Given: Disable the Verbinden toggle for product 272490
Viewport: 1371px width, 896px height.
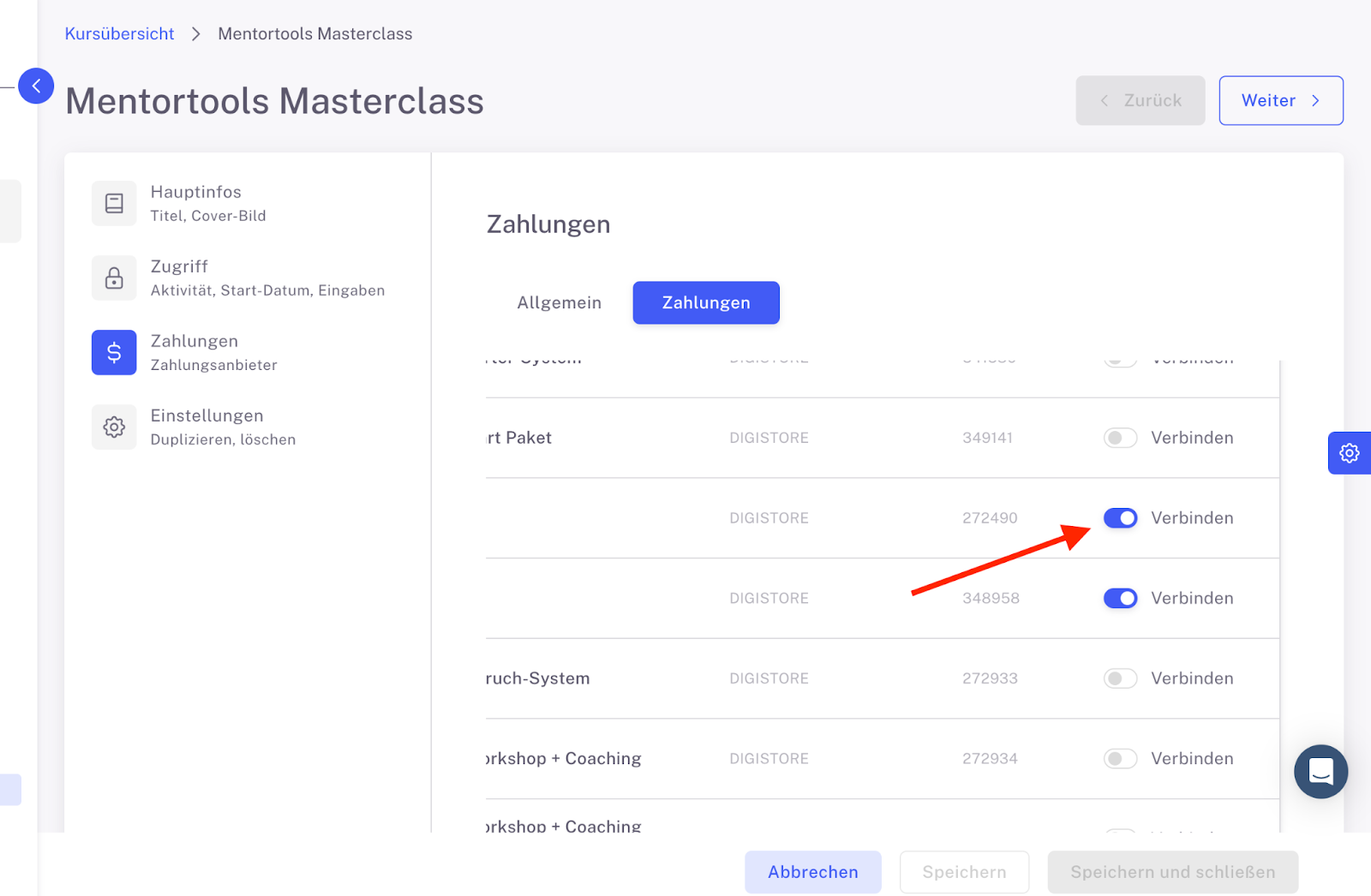Looking at the screenshot, I should 1120,518.
